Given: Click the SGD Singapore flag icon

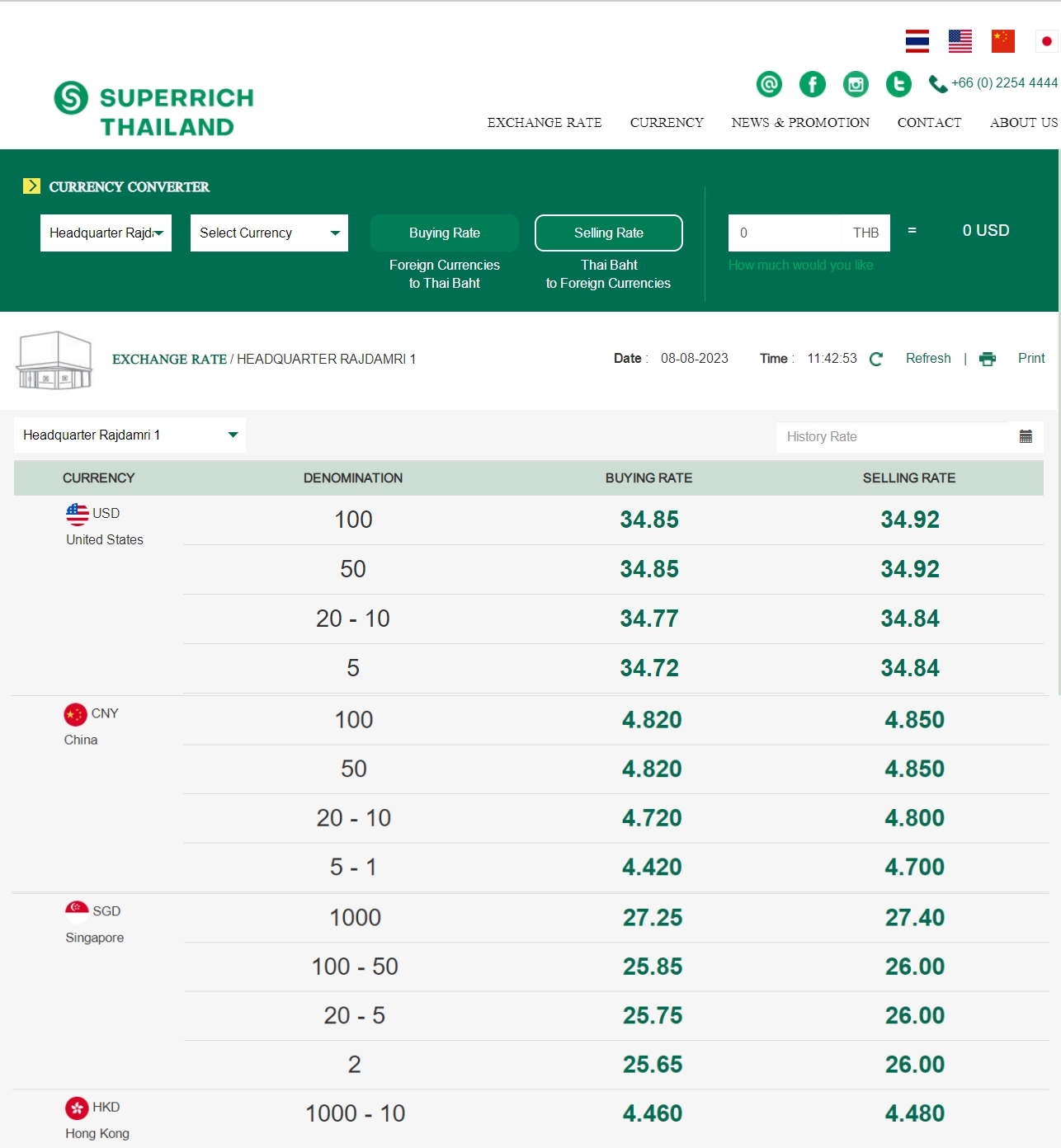Looking at the screenshot, I should 77,911.
